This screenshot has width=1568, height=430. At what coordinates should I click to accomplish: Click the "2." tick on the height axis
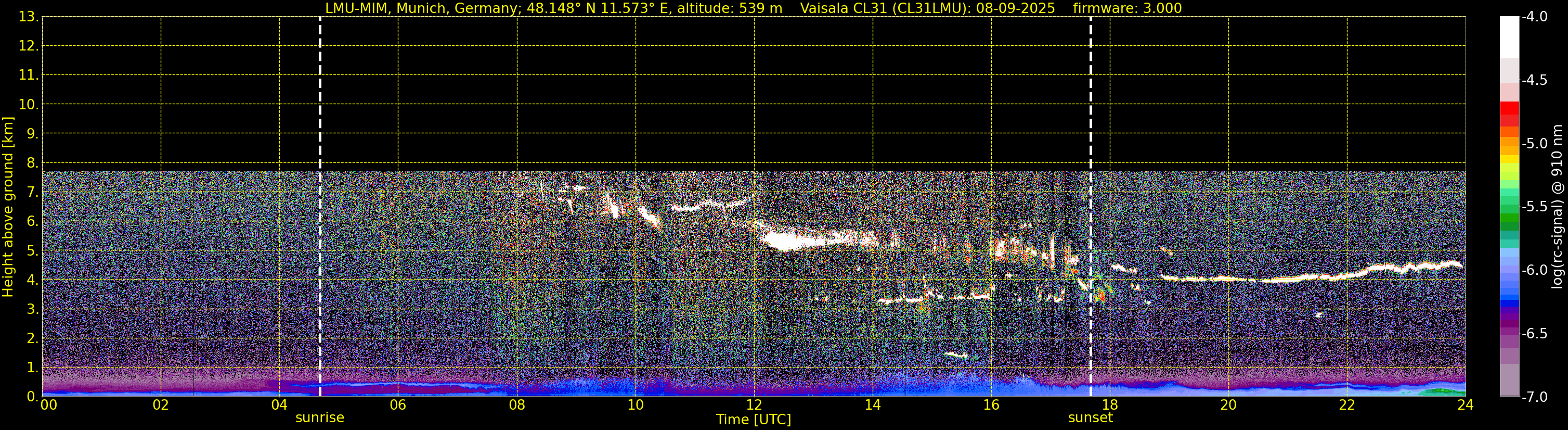(32, 338)
